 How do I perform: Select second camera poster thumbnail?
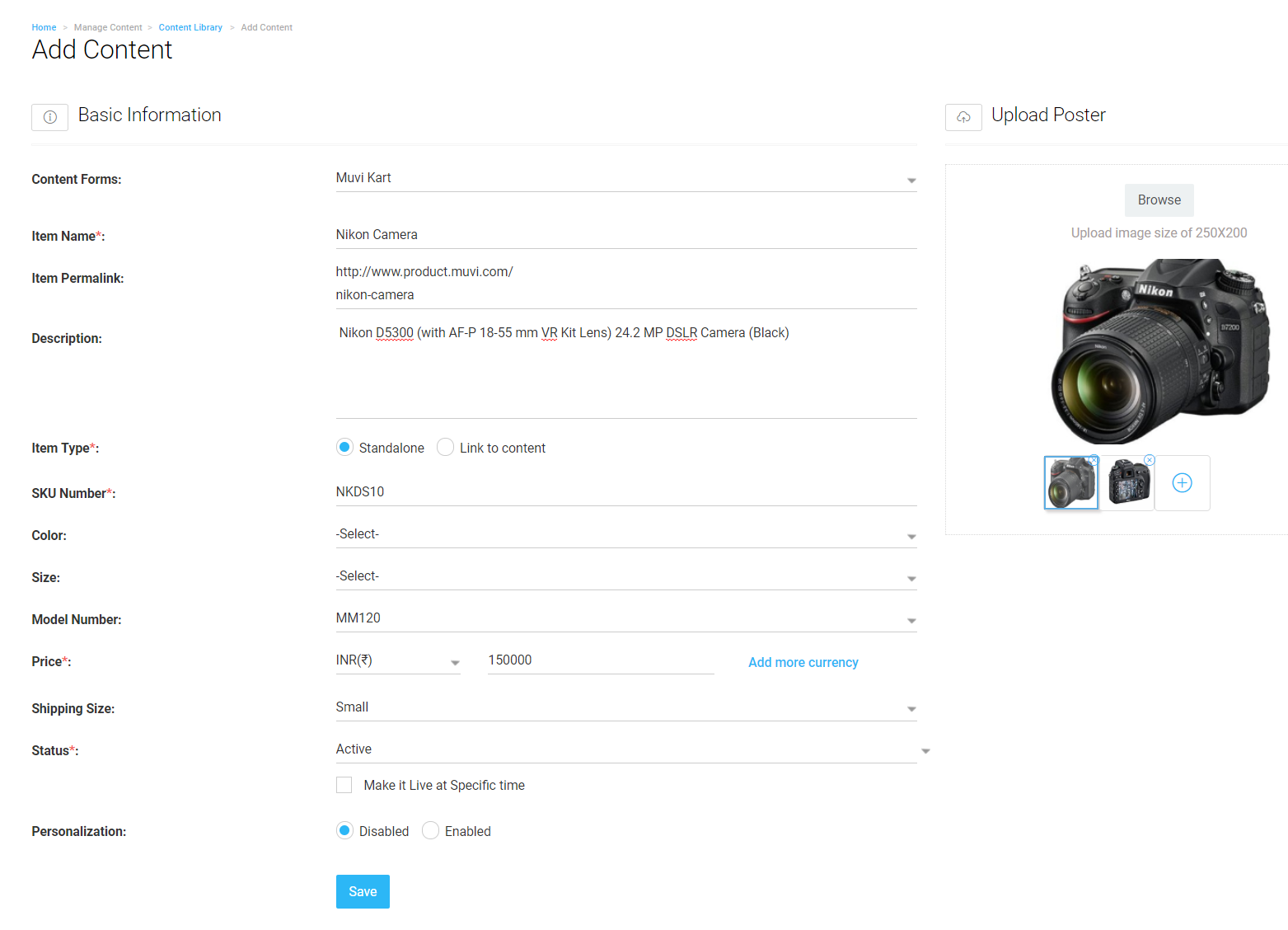[x=1127, y=483]
